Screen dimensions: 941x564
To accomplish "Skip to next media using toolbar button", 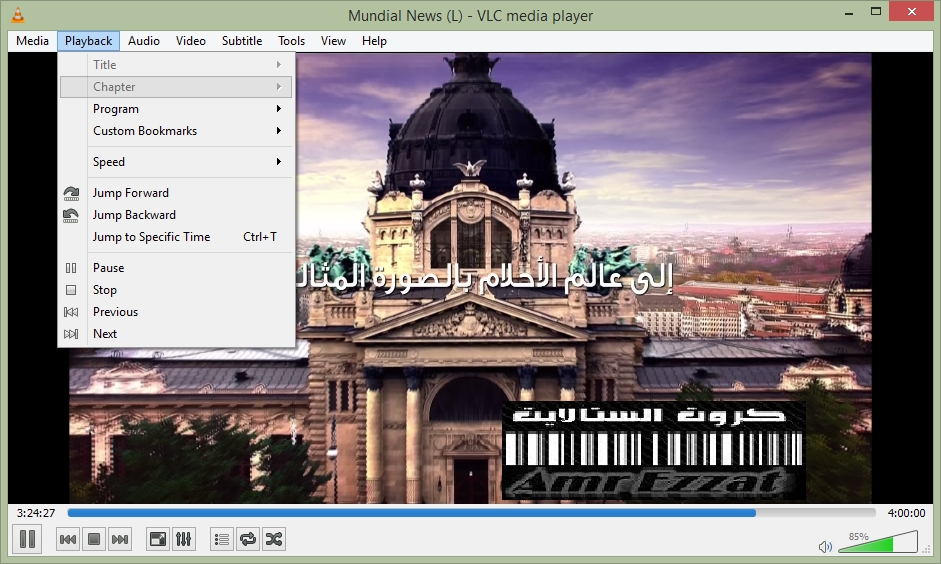I will tap(120, 540).
